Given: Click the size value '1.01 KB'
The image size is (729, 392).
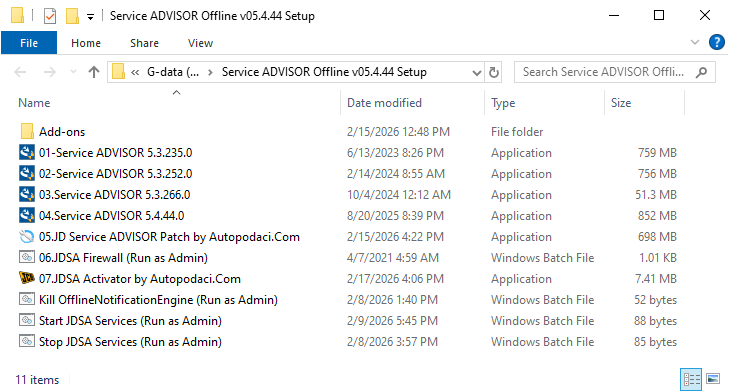Looking at the screenshot, I should pyautogui.click(x=657, y=258).
